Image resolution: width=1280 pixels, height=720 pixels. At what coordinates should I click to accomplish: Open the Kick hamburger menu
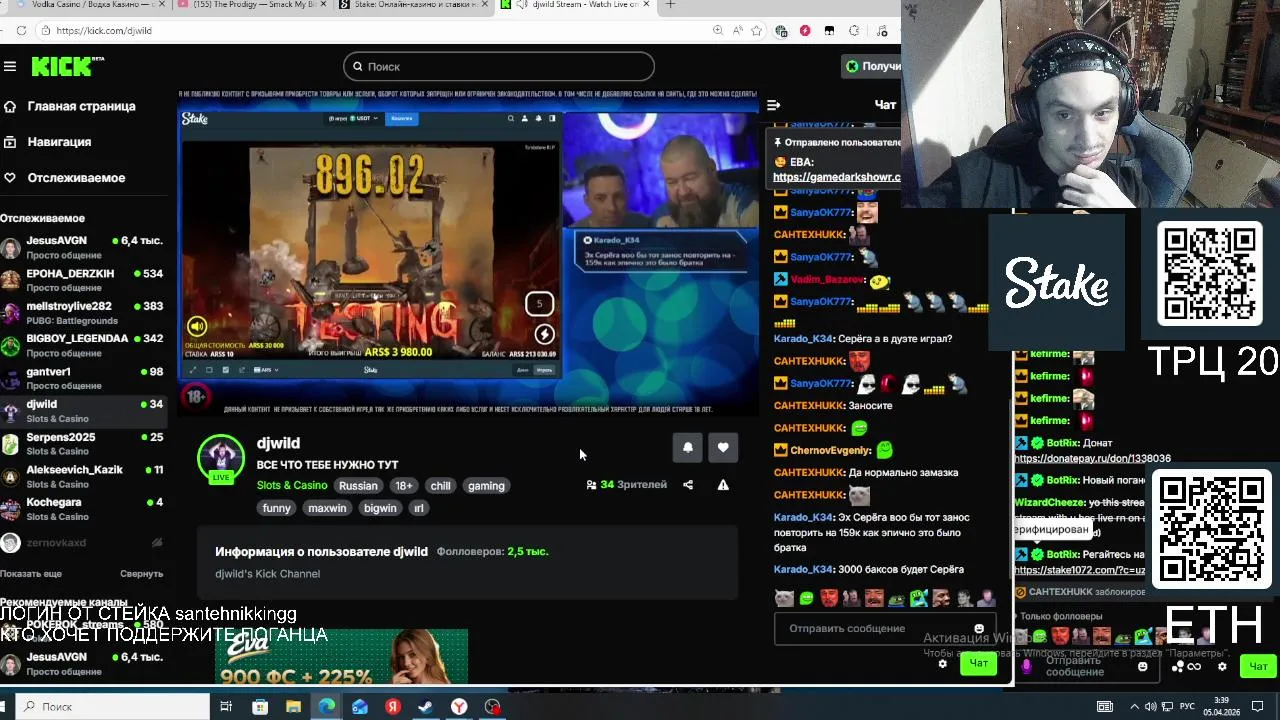coord(10,66)
